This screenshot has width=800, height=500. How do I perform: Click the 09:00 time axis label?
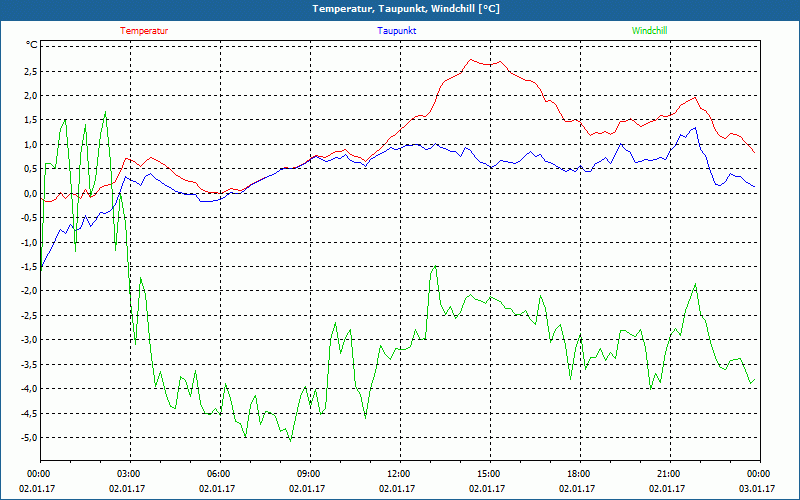pos(310,473)
